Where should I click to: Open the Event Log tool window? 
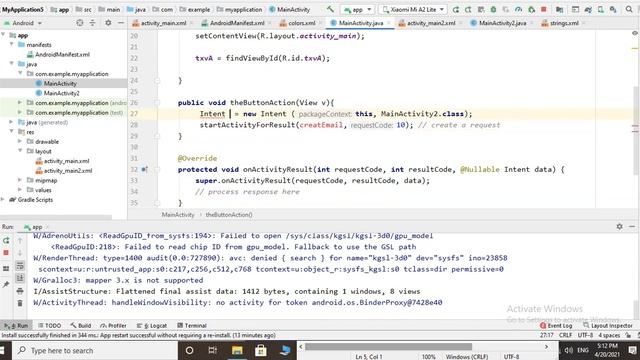(556, 325)
